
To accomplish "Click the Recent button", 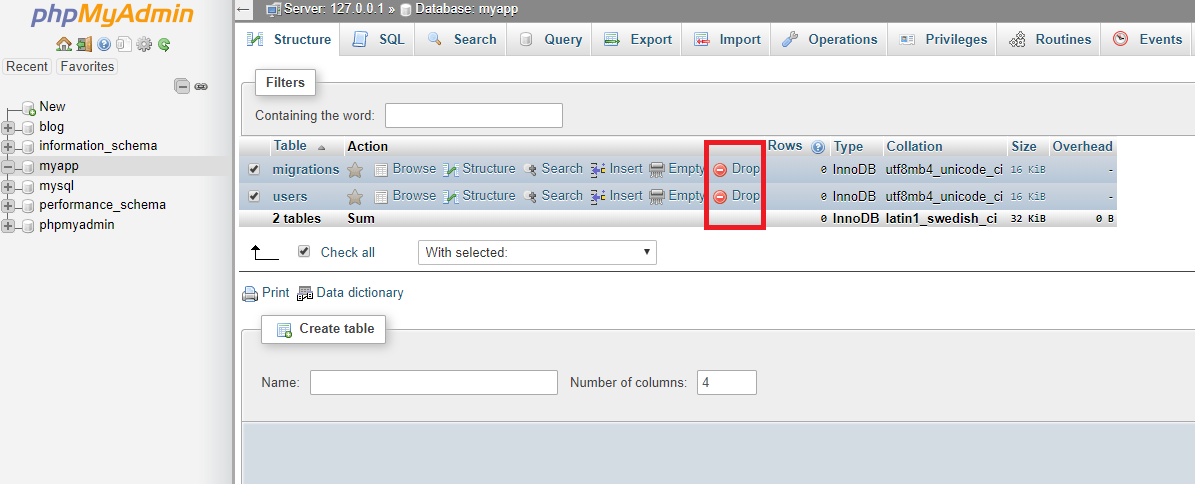I will coord(27,67).
